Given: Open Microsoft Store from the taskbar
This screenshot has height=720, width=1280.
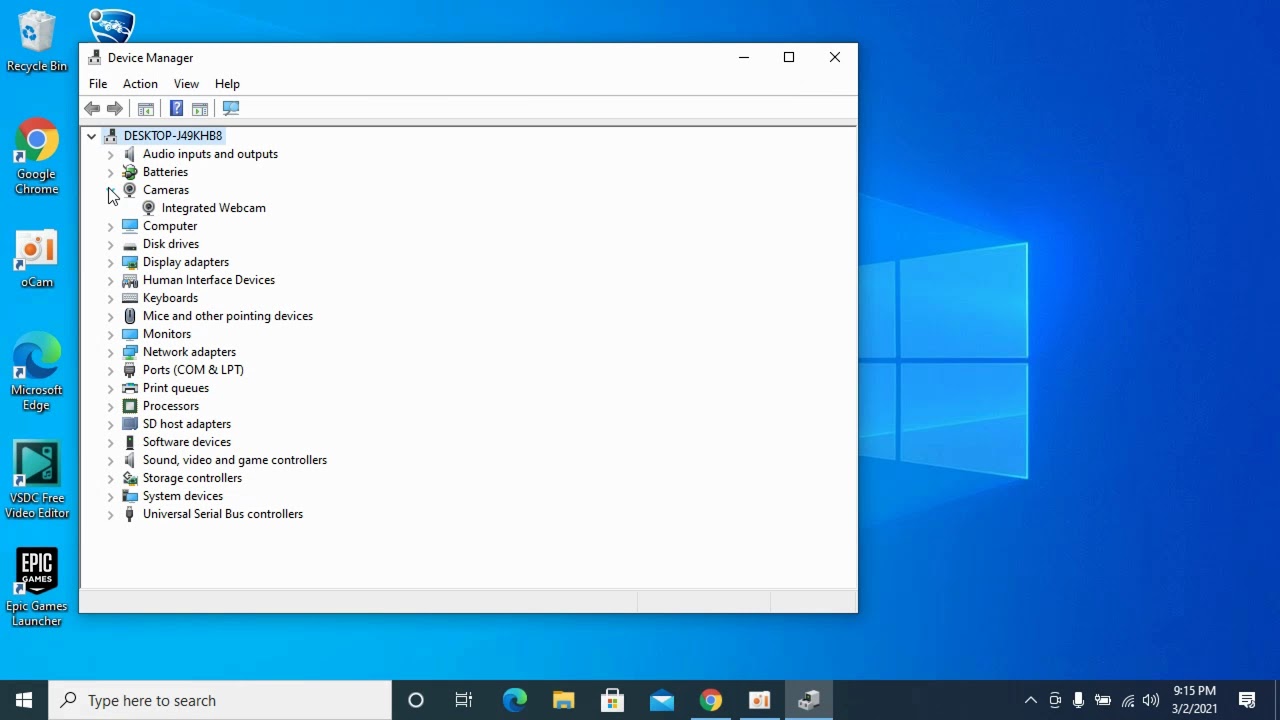Looking at the screenshot, I should pyautogui.click(x=612, y=700).
